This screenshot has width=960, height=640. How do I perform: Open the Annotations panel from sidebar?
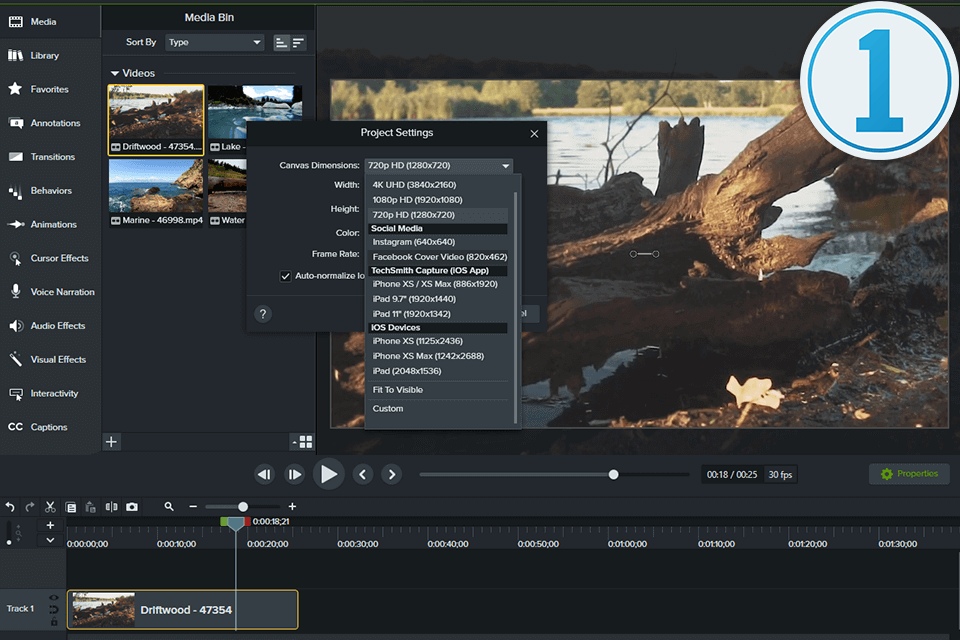[50, 123]
